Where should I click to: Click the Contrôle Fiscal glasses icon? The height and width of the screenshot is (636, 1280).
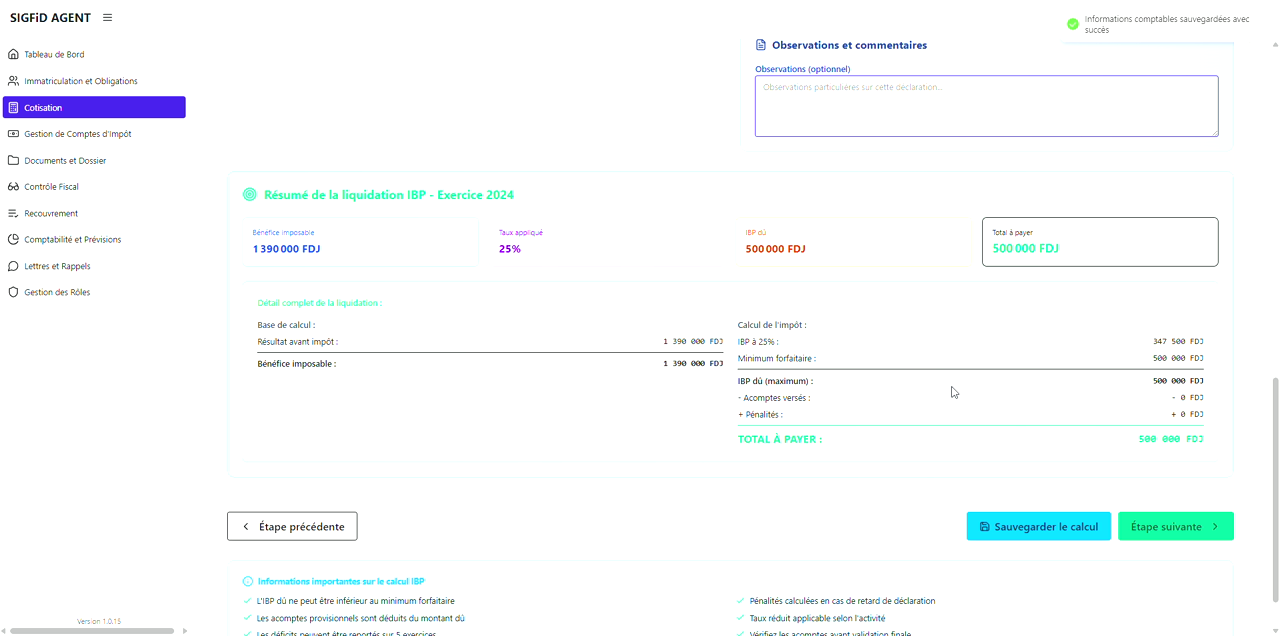[x=13, y=187]
